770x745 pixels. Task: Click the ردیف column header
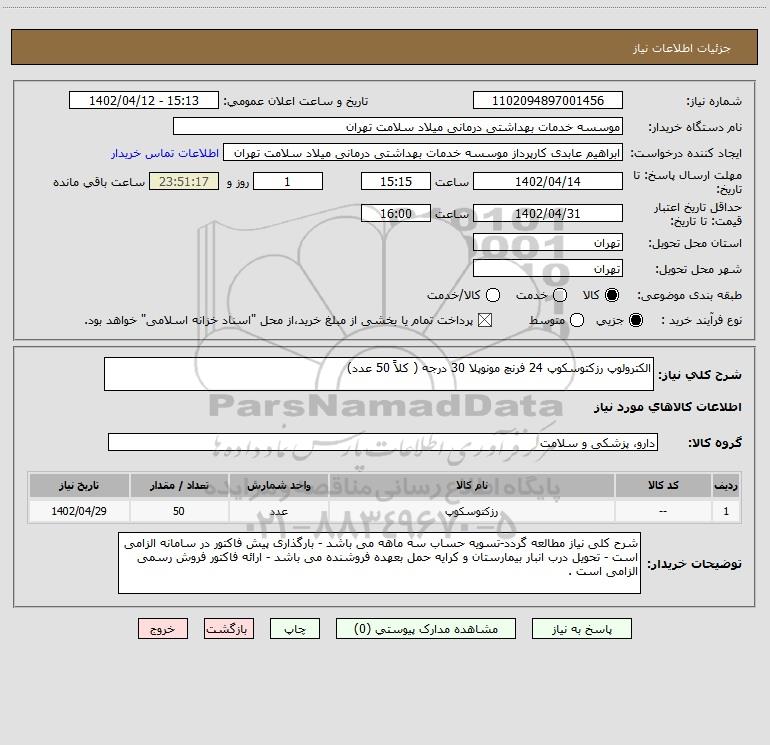(726, 485)
